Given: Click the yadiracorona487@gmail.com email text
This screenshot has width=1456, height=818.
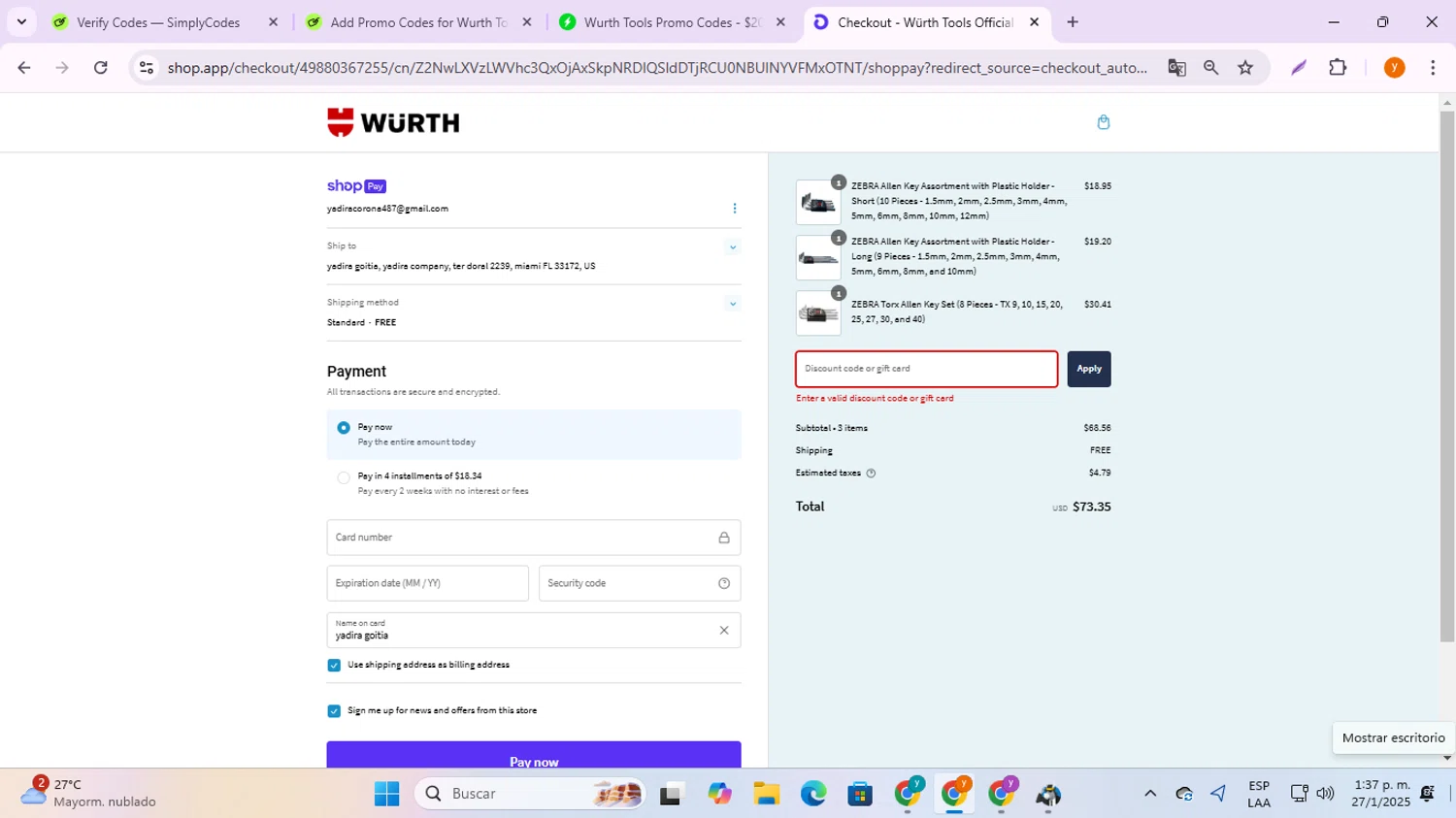Looking at the screenshot, I should coord(387,209).
